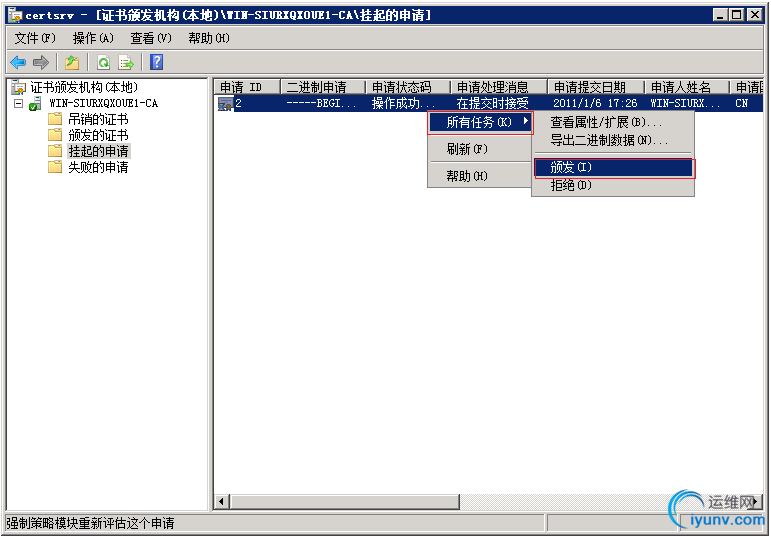
Task: Click the 颁发的证书 folder icon
Action: click(x=55, y=135)
